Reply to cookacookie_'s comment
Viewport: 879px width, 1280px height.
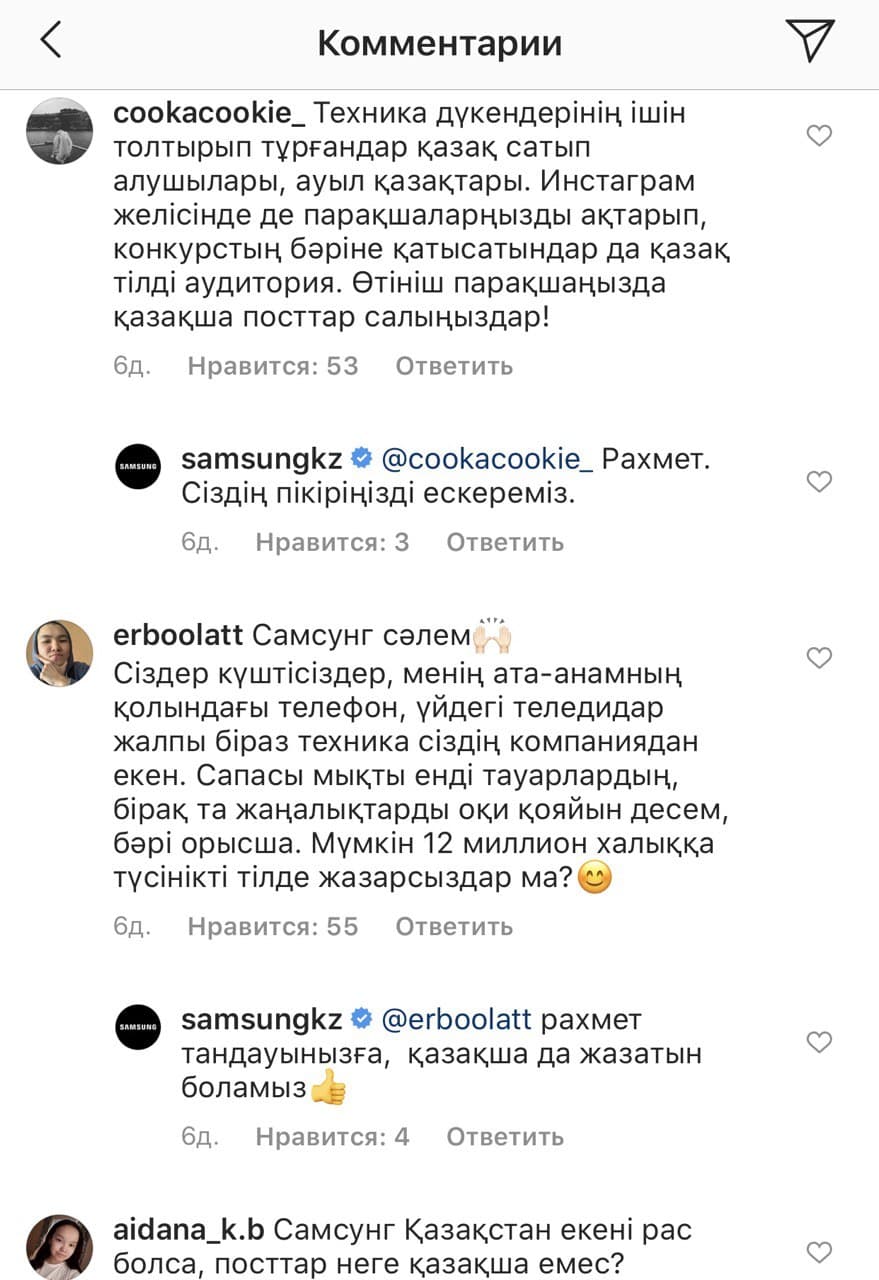[x=454, y=366]
